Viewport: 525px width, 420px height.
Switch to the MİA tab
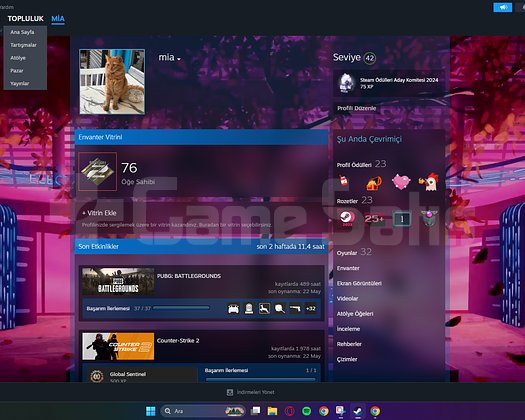(x=58, y=19)
